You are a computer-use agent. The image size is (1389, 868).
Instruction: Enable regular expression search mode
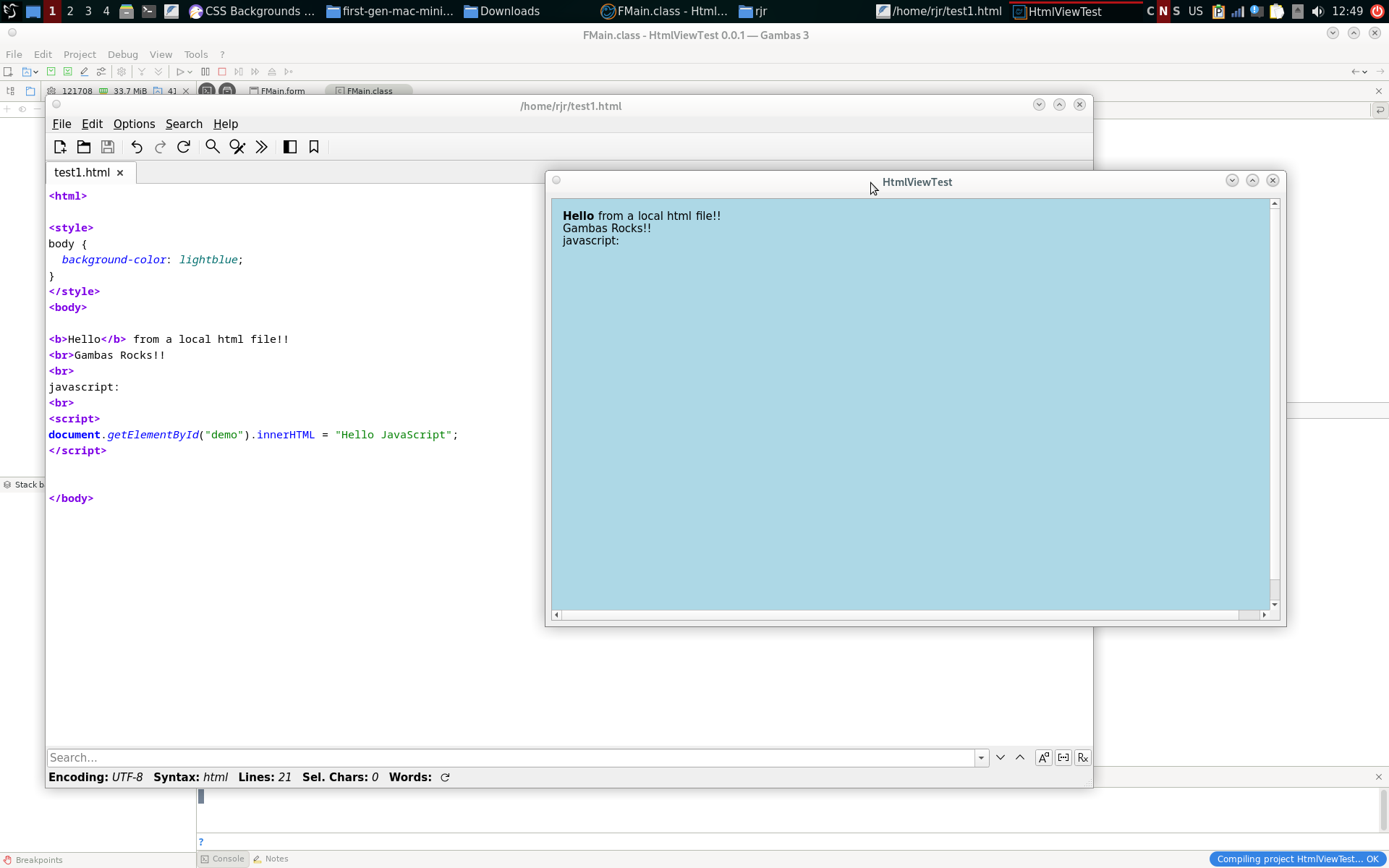[x=1082, y=757]
